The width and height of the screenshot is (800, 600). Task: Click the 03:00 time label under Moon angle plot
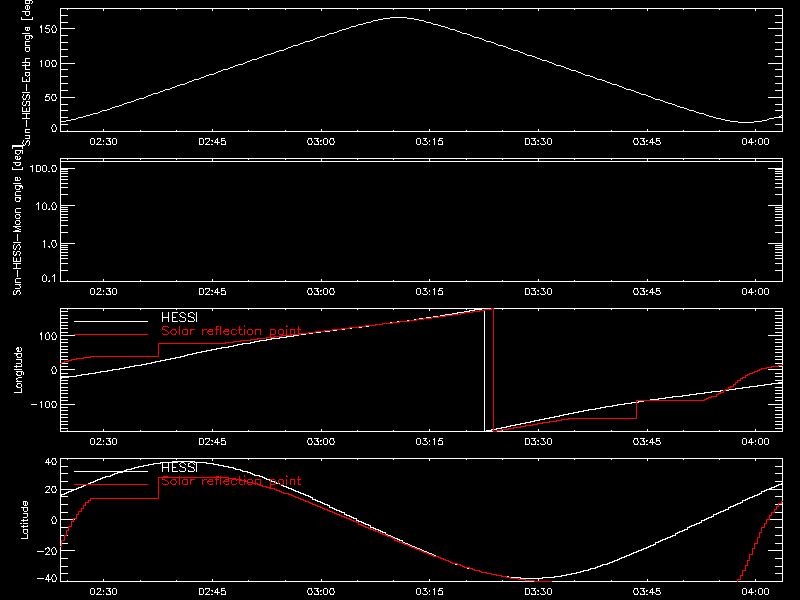[x=321, y=292]
